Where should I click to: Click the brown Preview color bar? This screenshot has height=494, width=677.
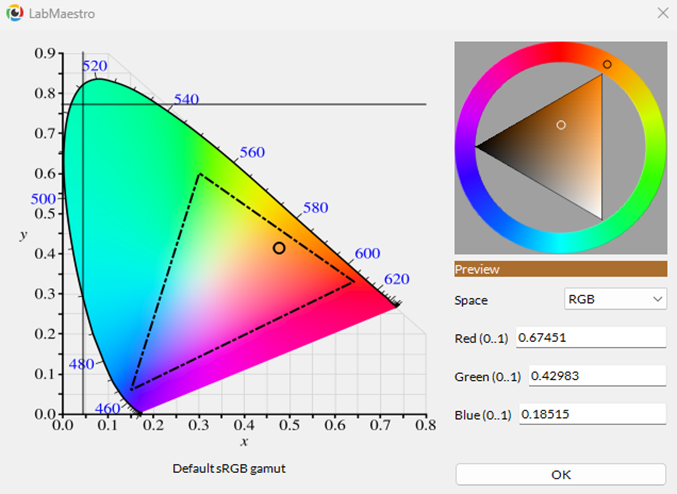560,269
